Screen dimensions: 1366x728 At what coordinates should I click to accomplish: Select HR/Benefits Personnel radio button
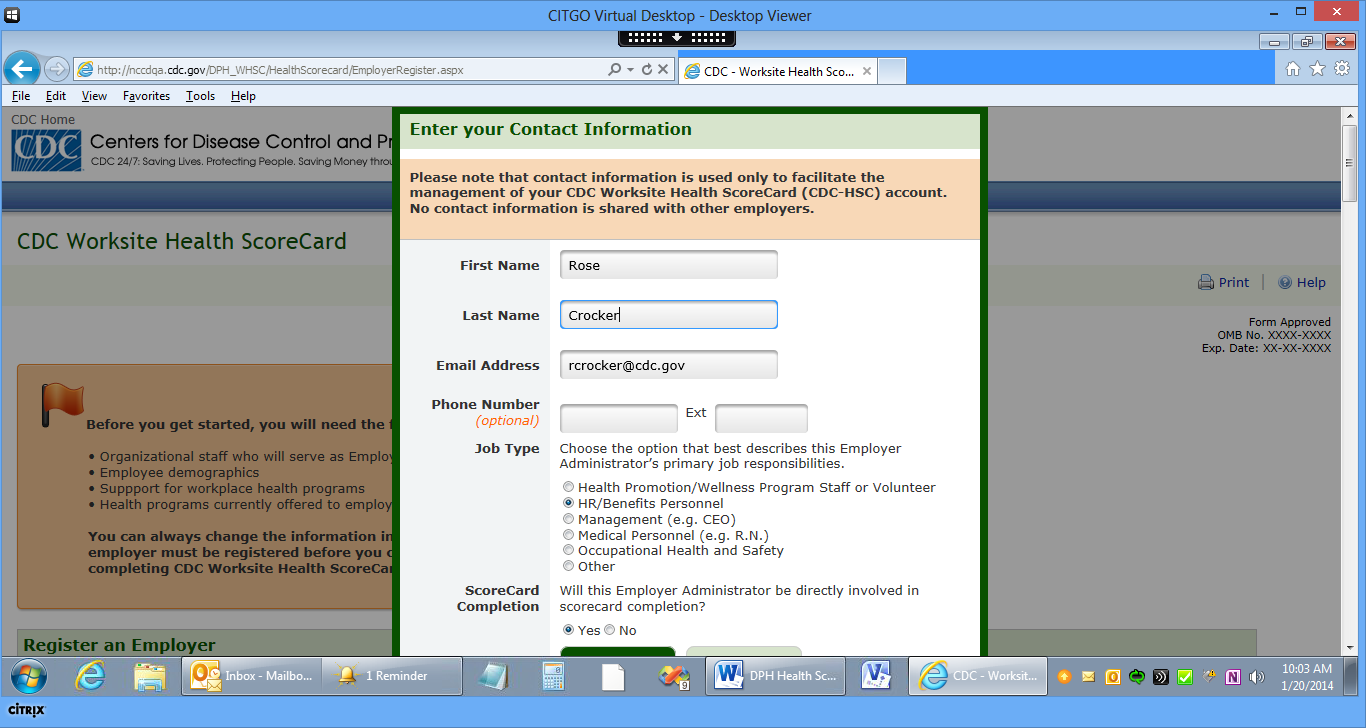coord(569,504)
